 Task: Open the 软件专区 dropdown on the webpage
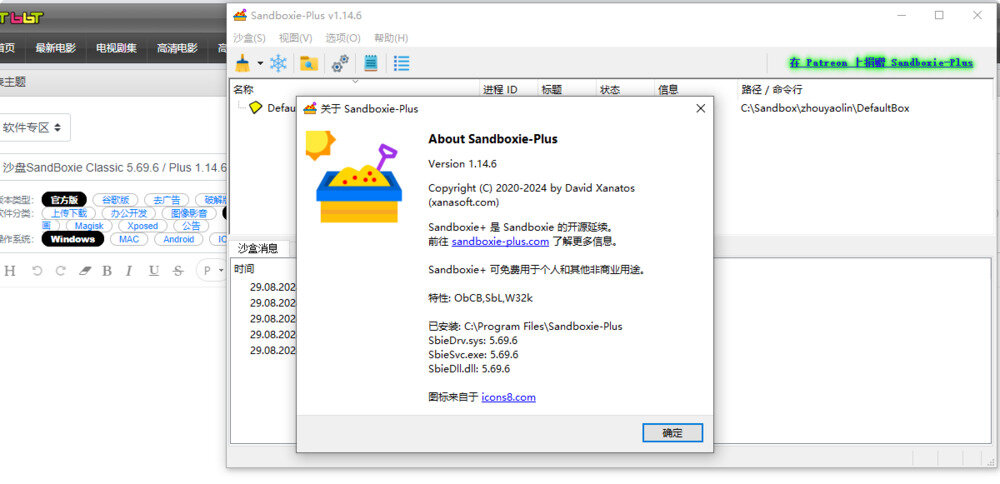33,128
